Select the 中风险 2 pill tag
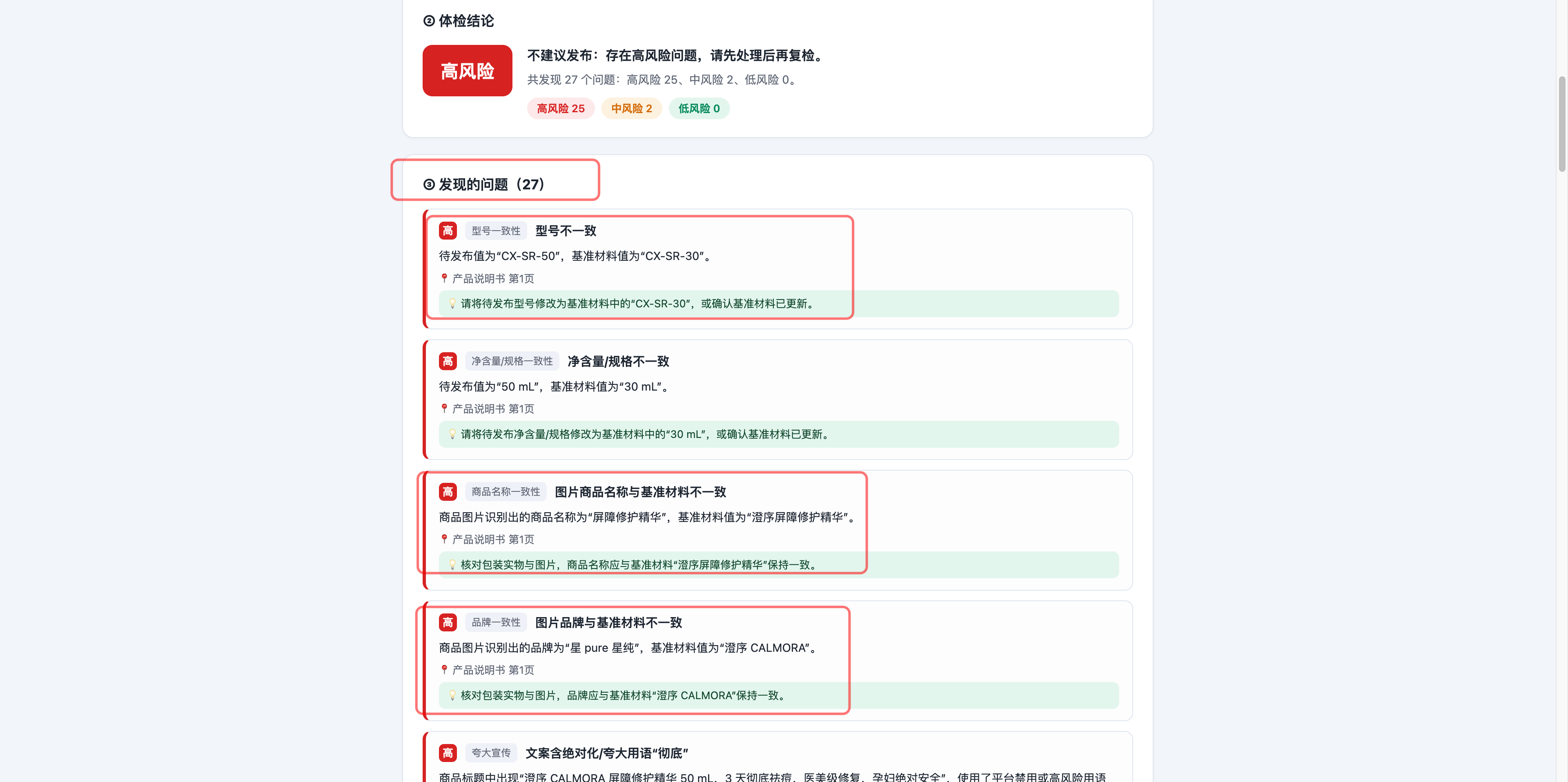Viewport: 1568px width, 782px height. (x=631, y=108)
